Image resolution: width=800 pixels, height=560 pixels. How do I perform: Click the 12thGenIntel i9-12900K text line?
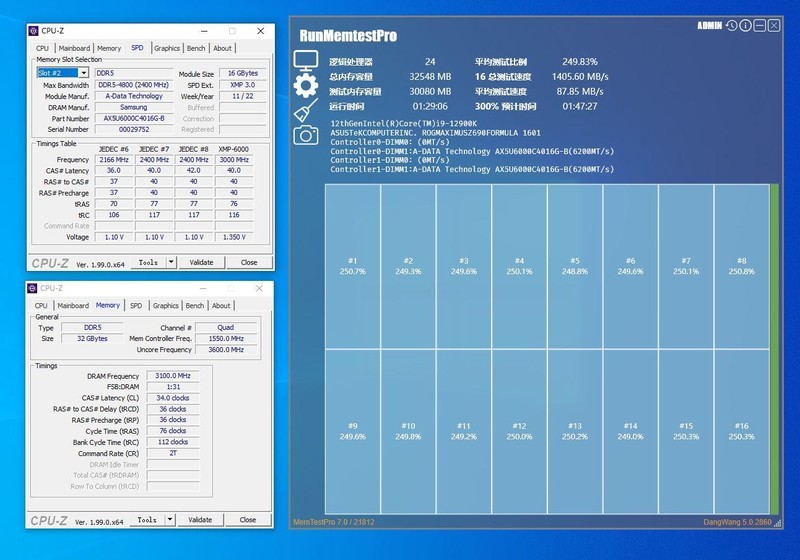point(404,123)
